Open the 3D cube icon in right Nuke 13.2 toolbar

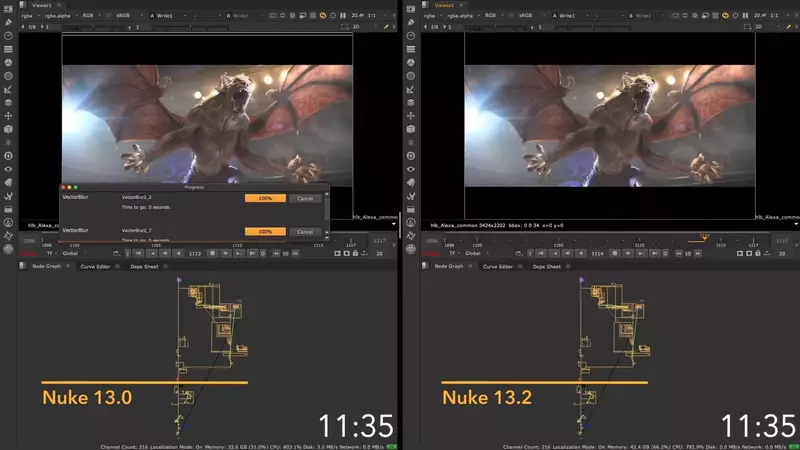411,129
